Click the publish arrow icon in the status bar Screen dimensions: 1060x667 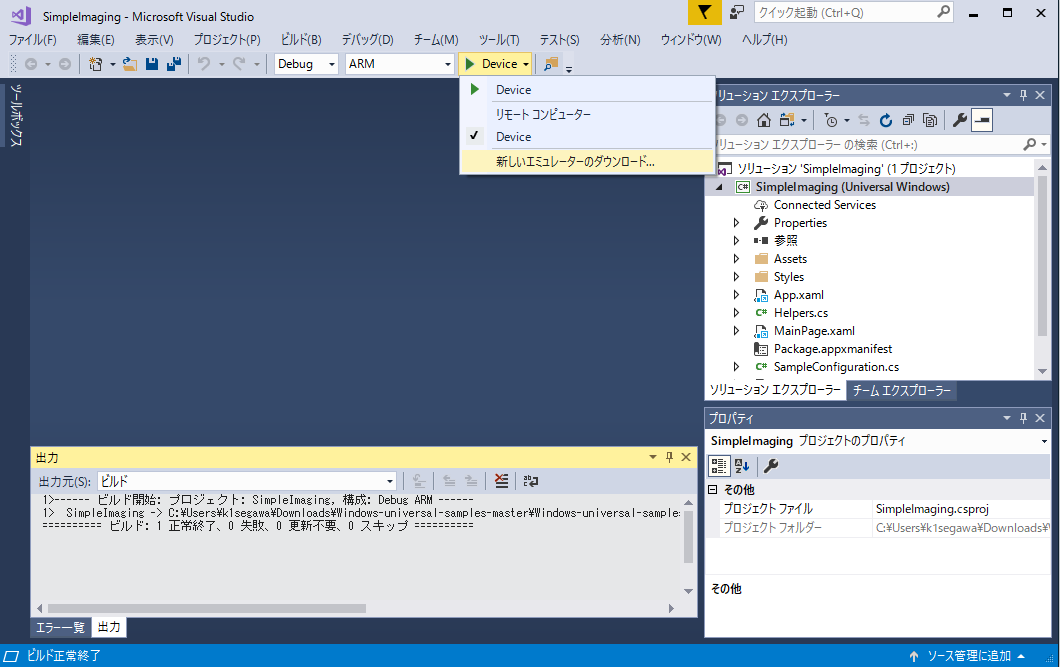tap(914, 656)
